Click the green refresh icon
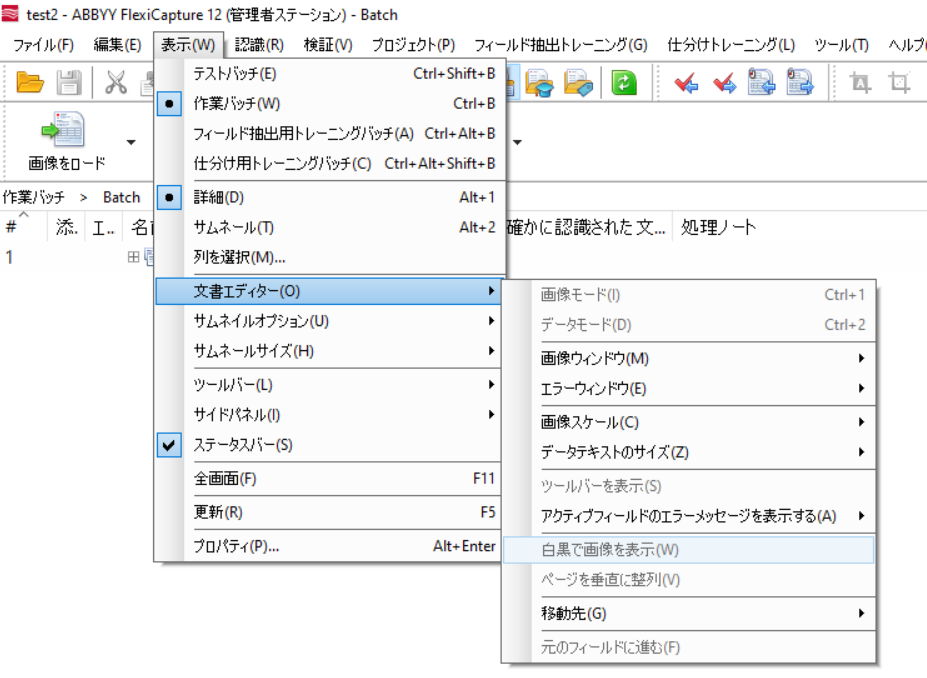The height and width of the screenshot is (678, 927). click(624, 82)
